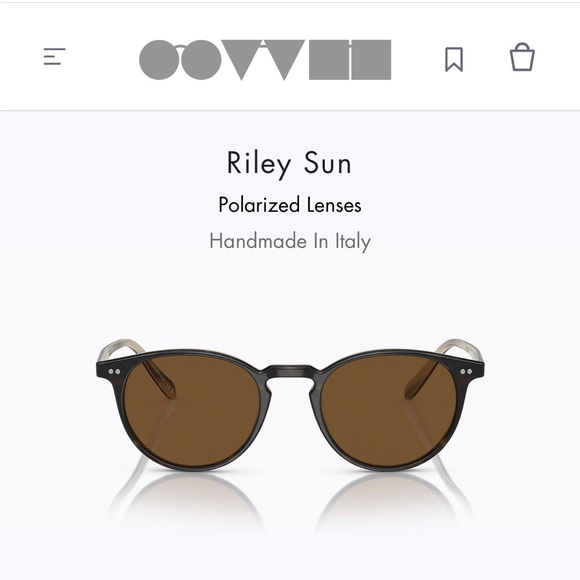Click the left brown lens of sunglasses

pyautogui.click(x=196, y=411)
